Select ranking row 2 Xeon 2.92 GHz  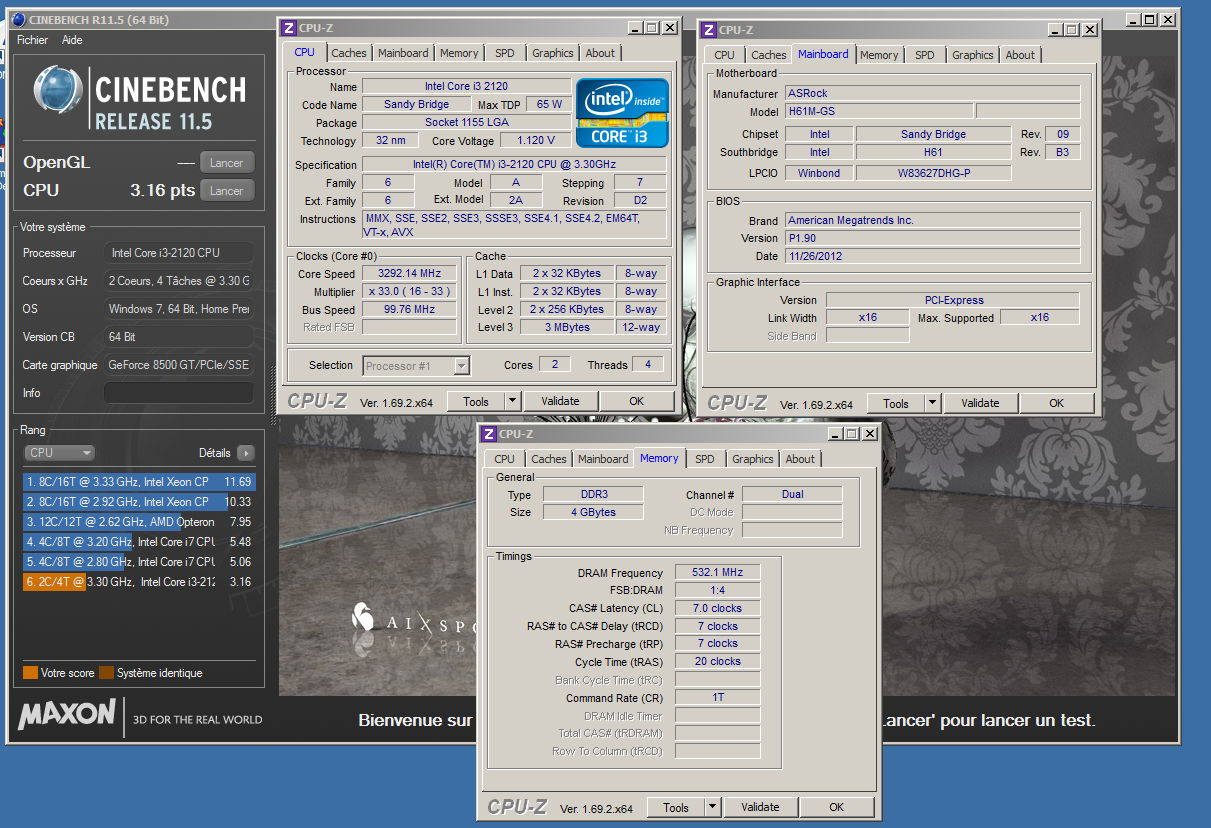139,502
